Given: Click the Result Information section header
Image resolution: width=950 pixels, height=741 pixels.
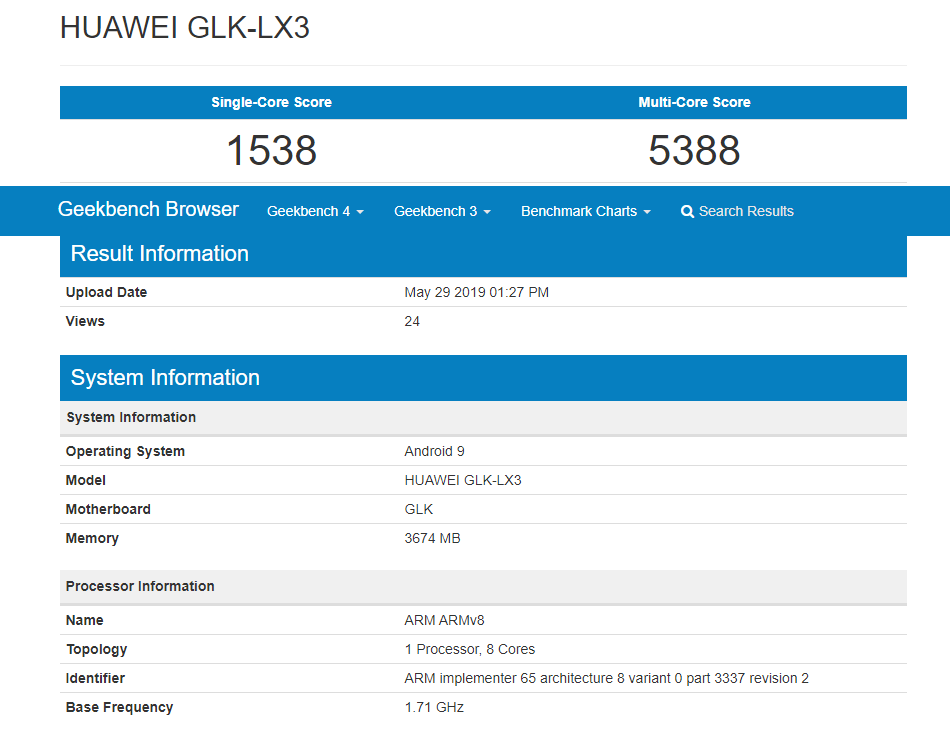Looking at the screenshot, I should (x=483, y=254).
